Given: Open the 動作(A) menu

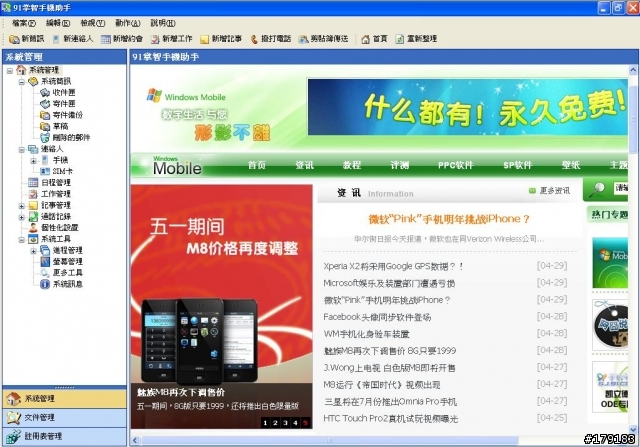Looking at the screenshot, I should (x=127, y=23).
